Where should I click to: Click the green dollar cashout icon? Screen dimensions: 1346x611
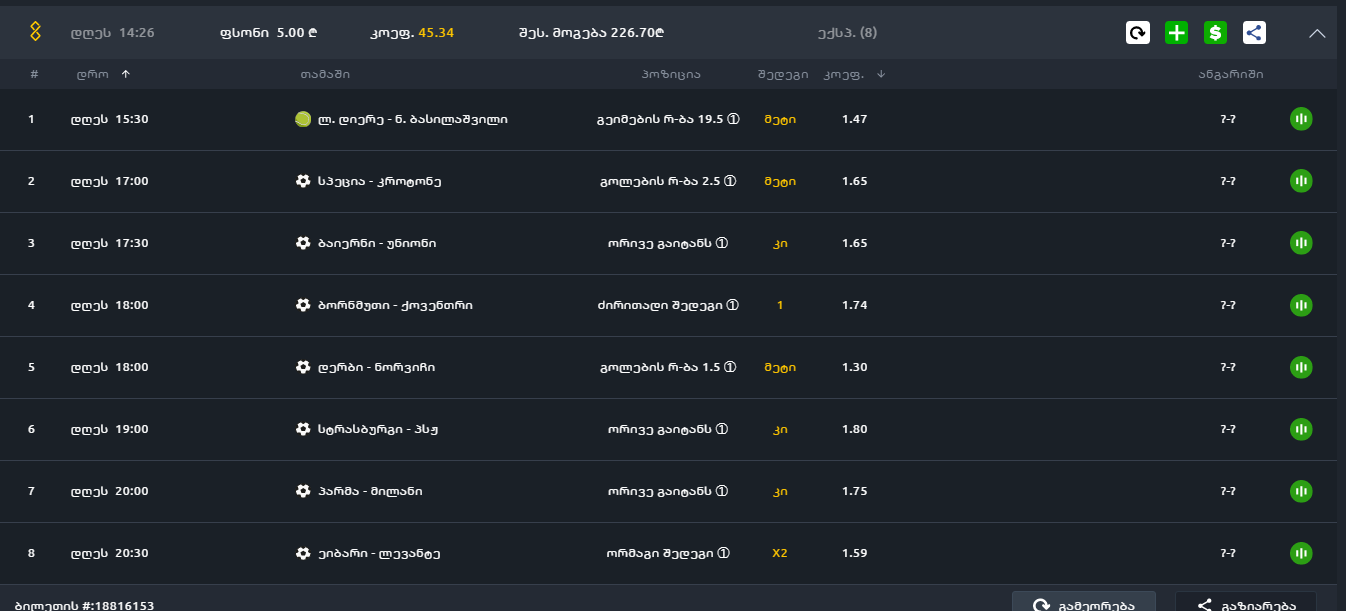1215,33
